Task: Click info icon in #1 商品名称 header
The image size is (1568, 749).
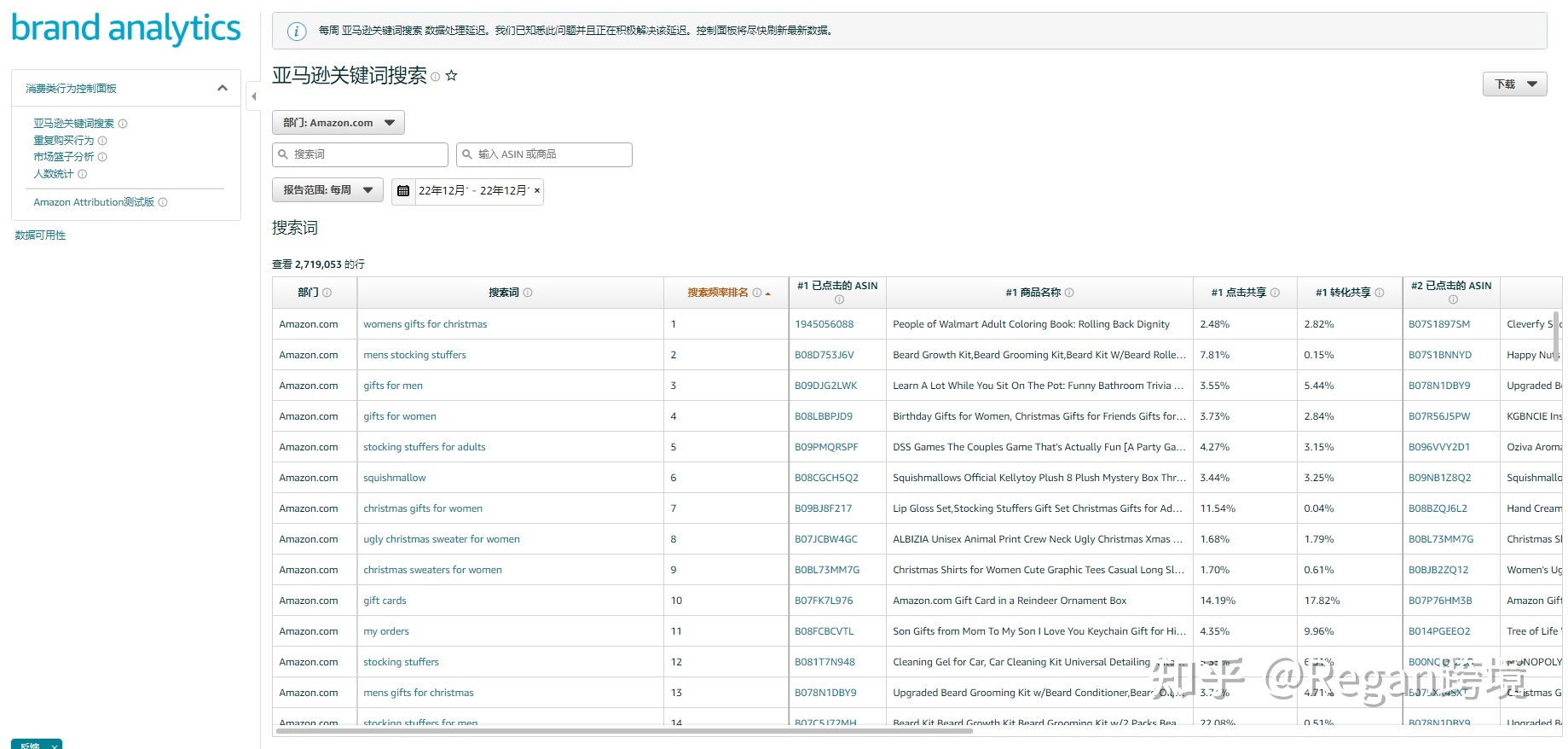Action: pos(1069,293)
